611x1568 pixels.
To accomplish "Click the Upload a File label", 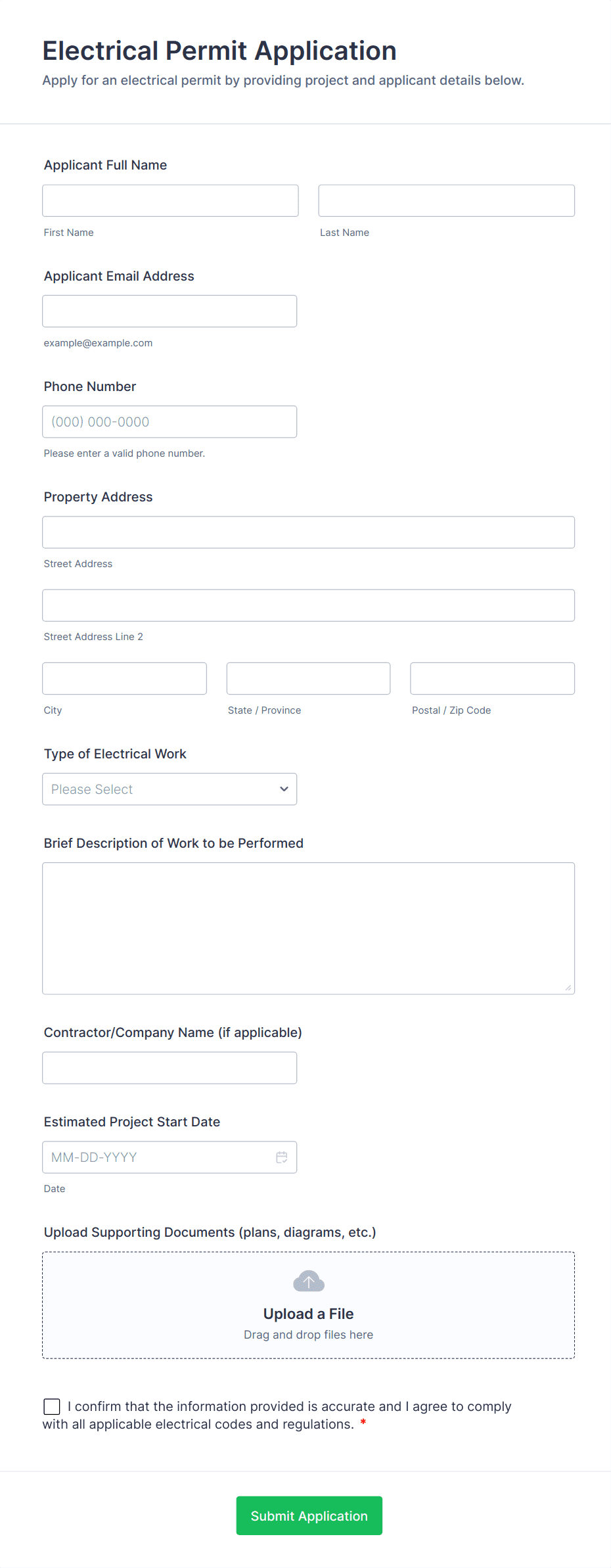I will [x=308, y=1314].
